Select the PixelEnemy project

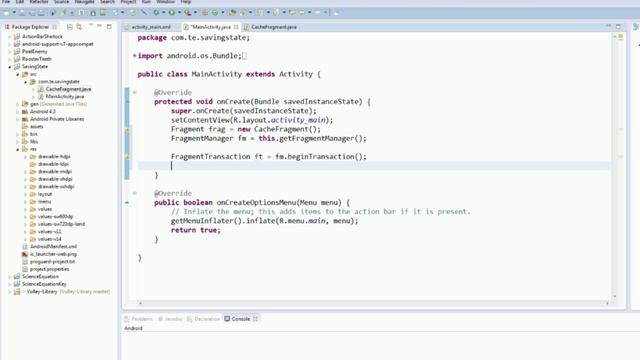click(x=34, y=51)
